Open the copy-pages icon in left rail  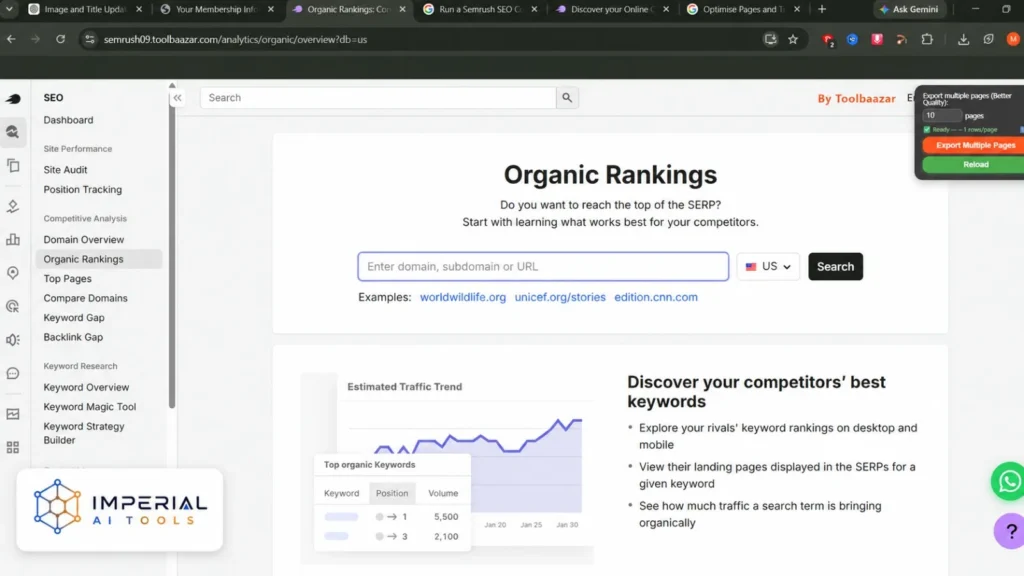[13, 166]
